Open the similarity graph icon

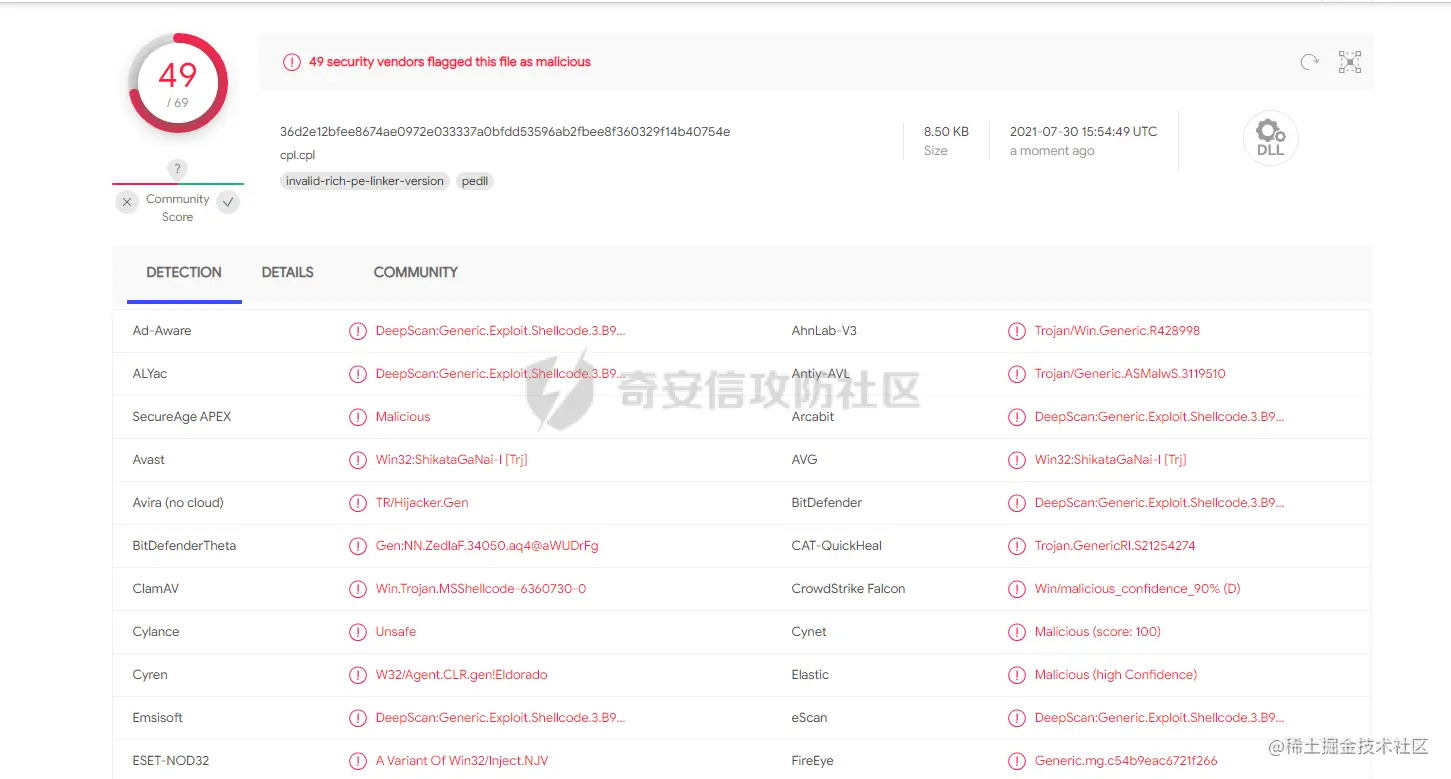pos(1350,62)
